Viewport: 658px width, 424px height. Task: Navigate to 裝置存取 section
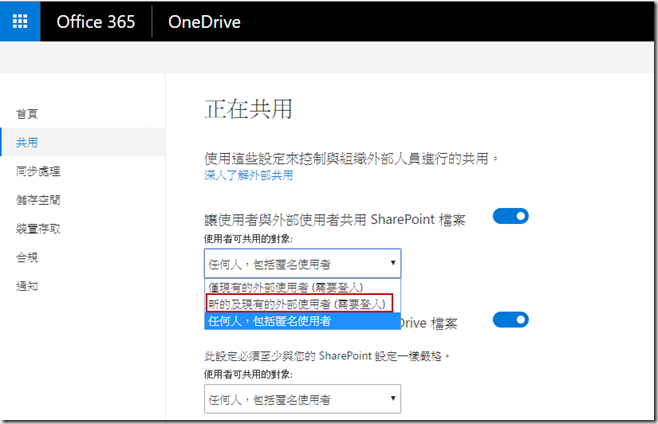[x=38, y=228]
